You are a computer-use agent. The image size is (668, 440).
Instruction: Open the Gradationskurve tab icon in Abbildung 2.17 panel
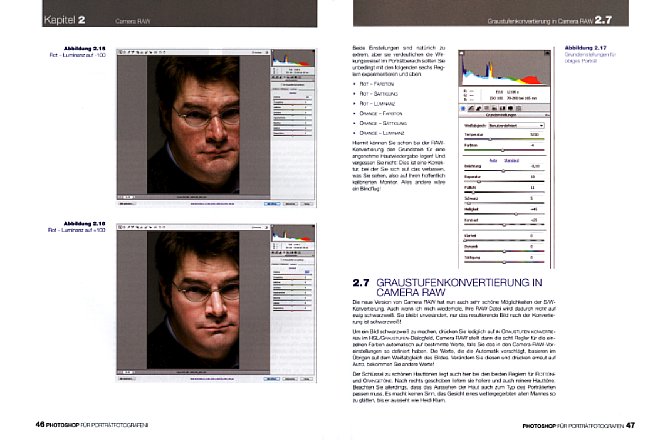tap(471, 108)
